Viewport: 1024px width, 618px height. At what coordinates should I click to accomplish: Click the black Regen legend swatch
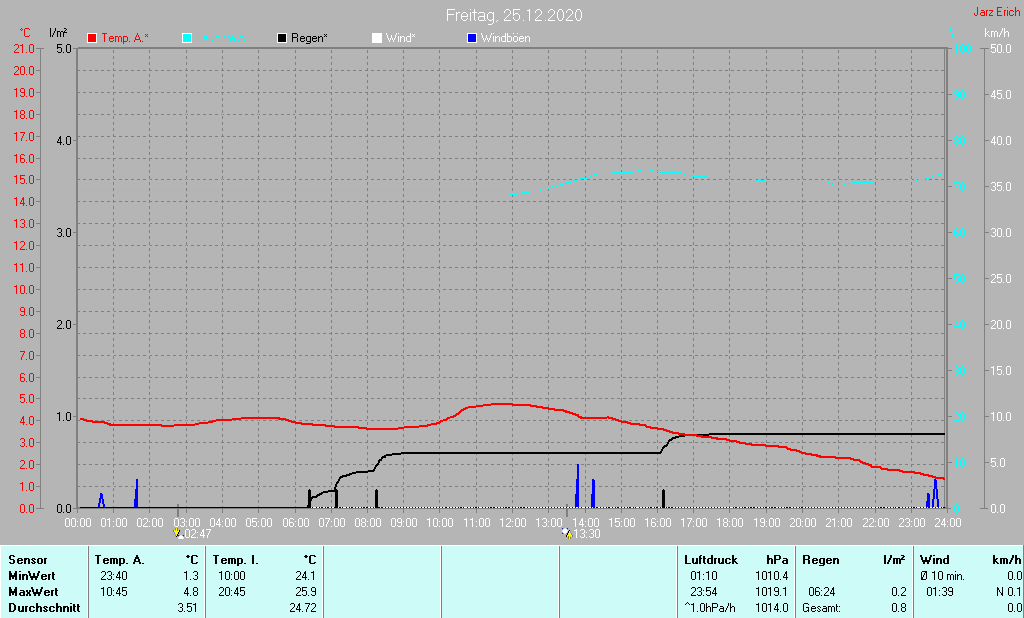282,38
